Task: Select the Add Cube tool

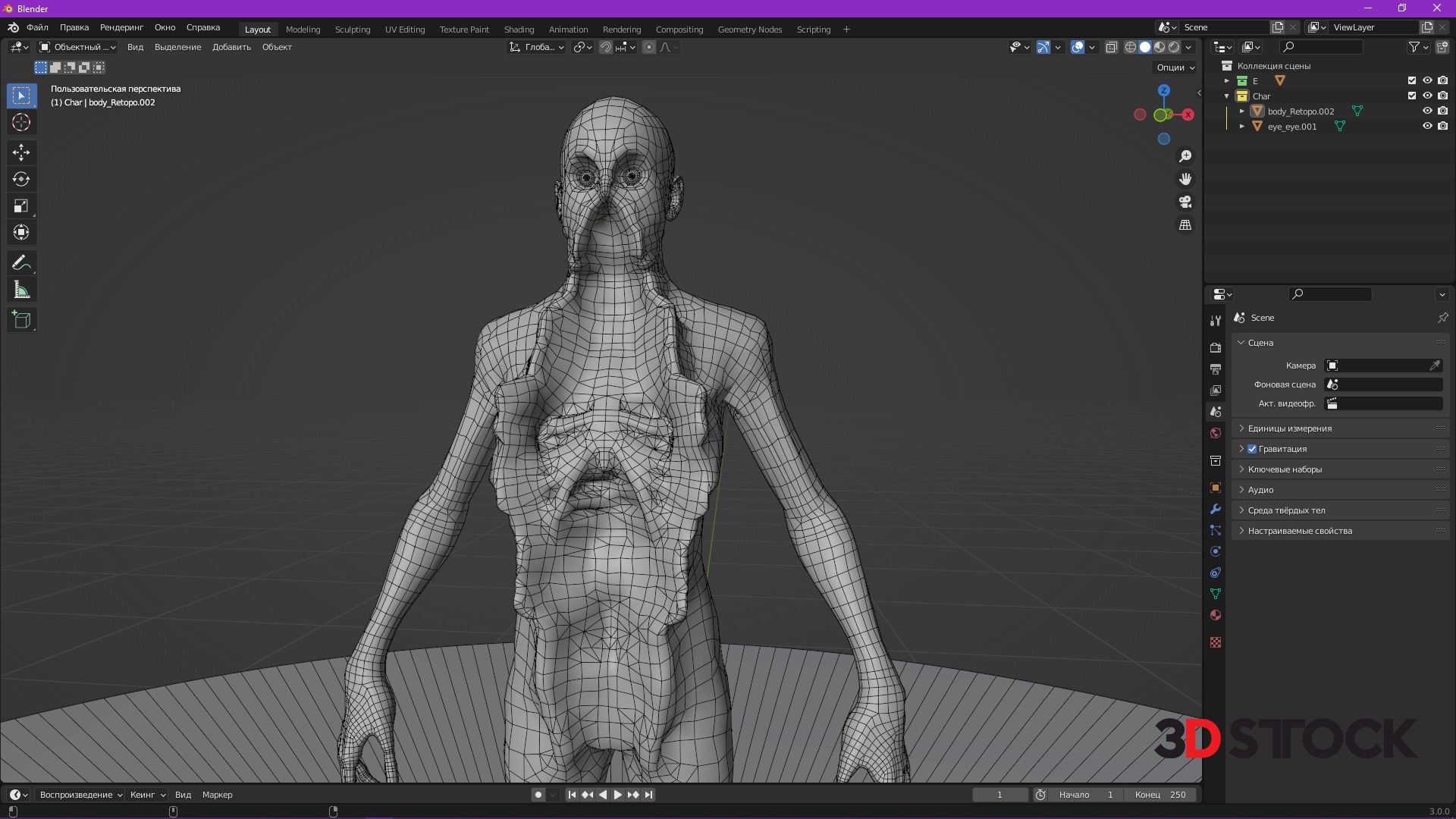Action: click(x=21, y=320)
